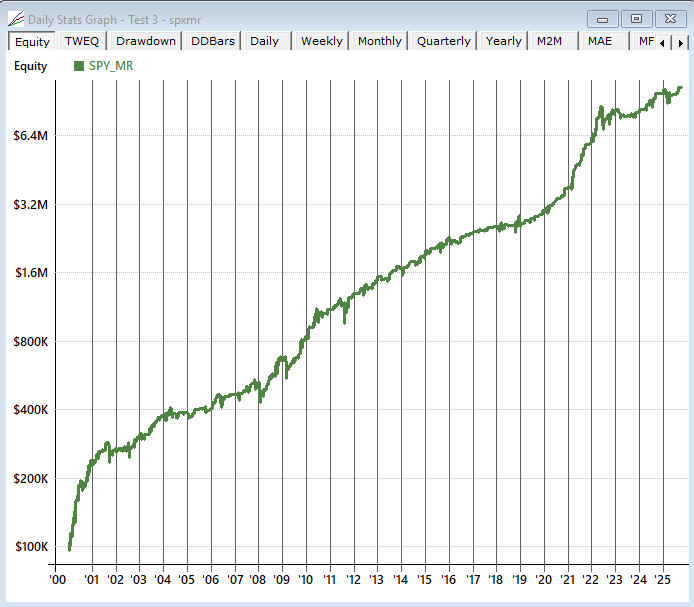Click the $6.4M axis label
The height and width of the screenshot is (607, 694).
(31, 135)
